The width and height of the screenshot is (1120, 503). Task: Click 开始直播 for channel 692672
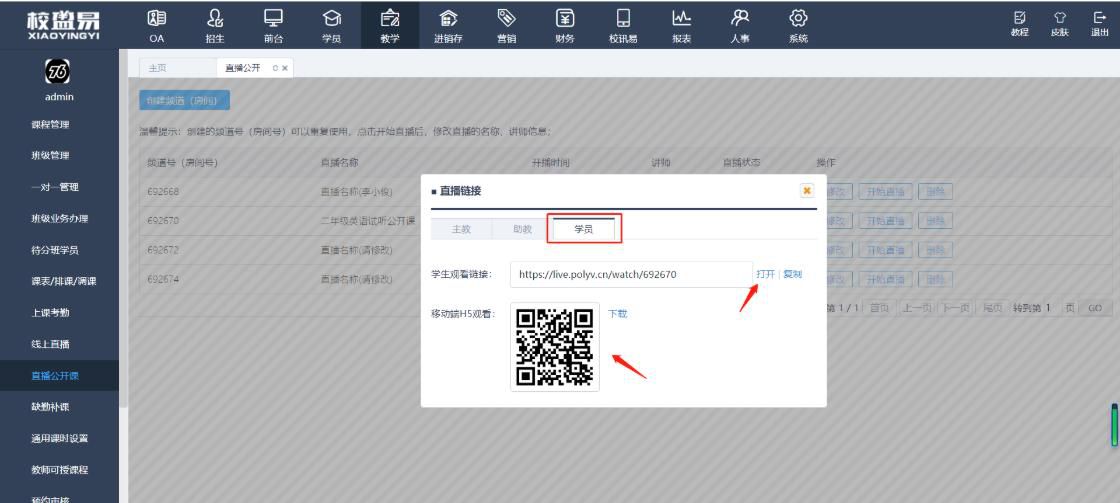[x=885, y=250]
